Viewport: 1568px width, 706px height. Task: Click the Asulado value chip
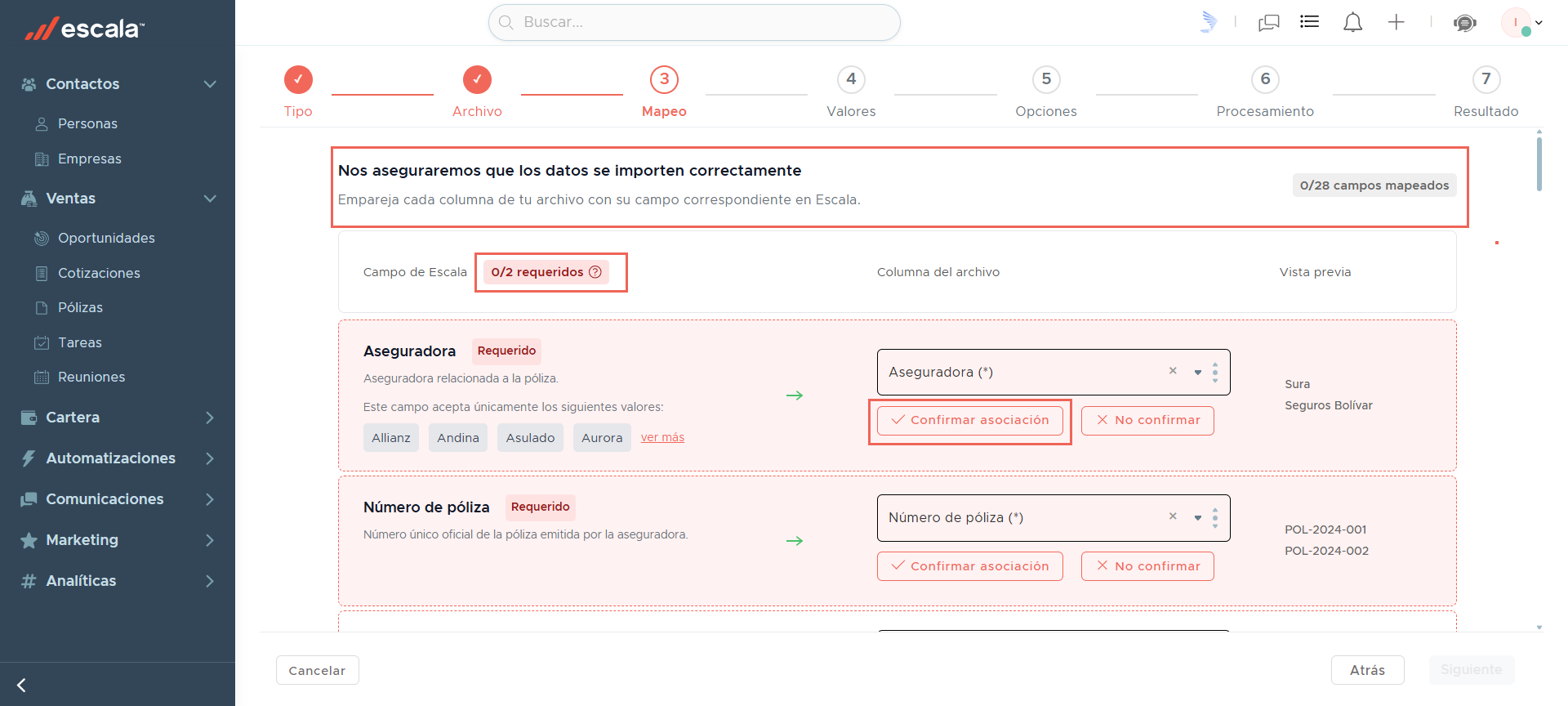click(x=530, y=438)
